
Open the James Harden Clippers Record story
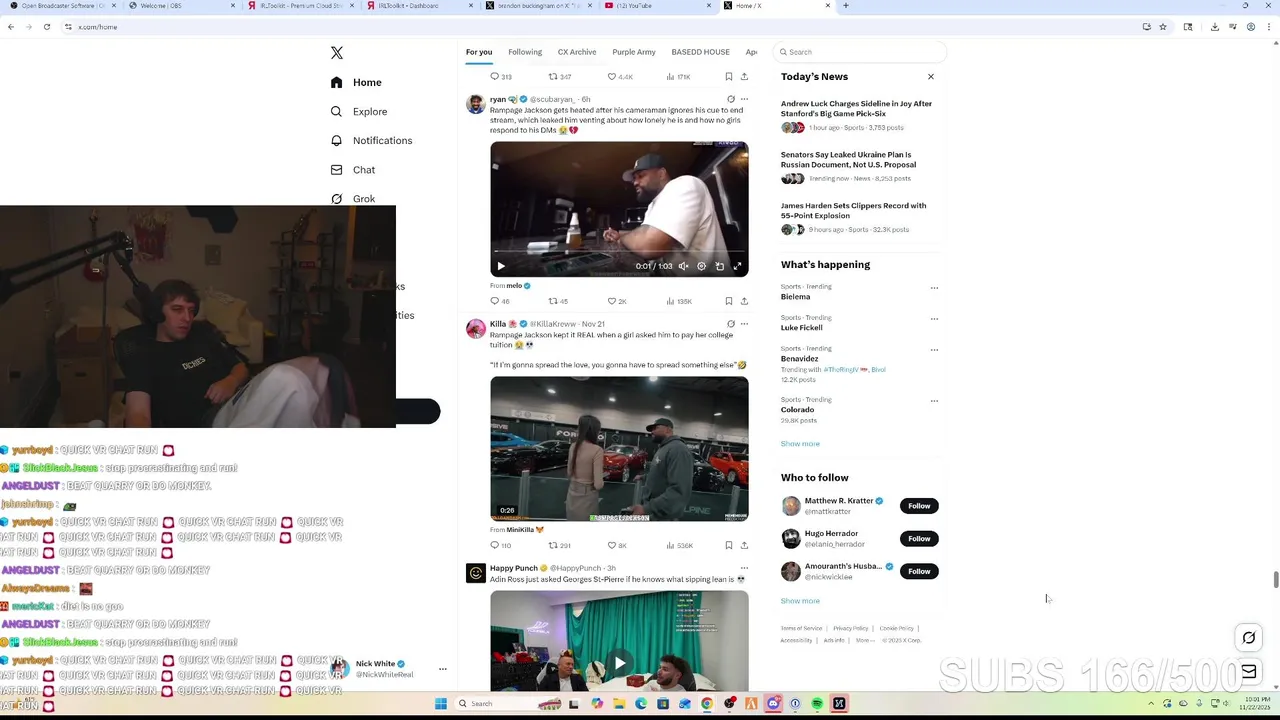tap(854, 210)
